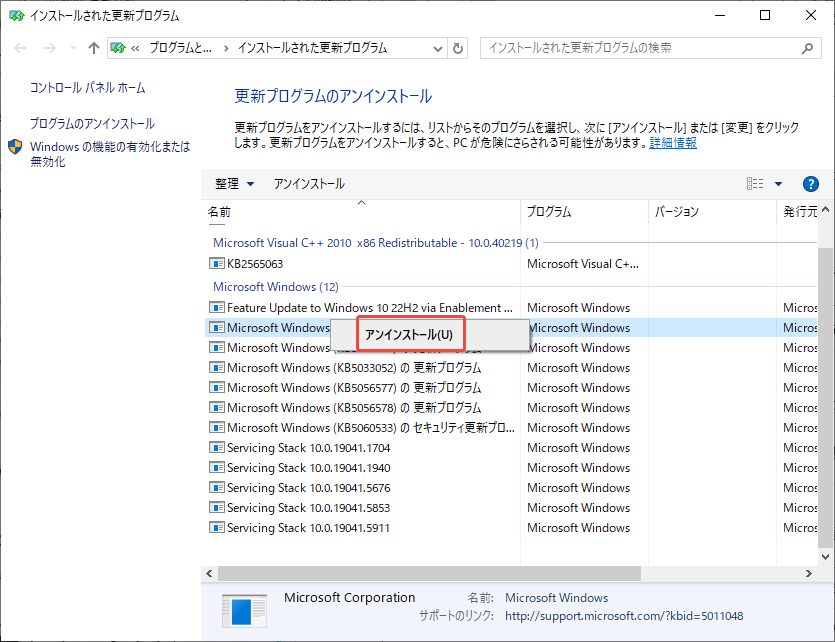835x642 pixels.
Task: Click the change view icon
Action: point(755,184)
